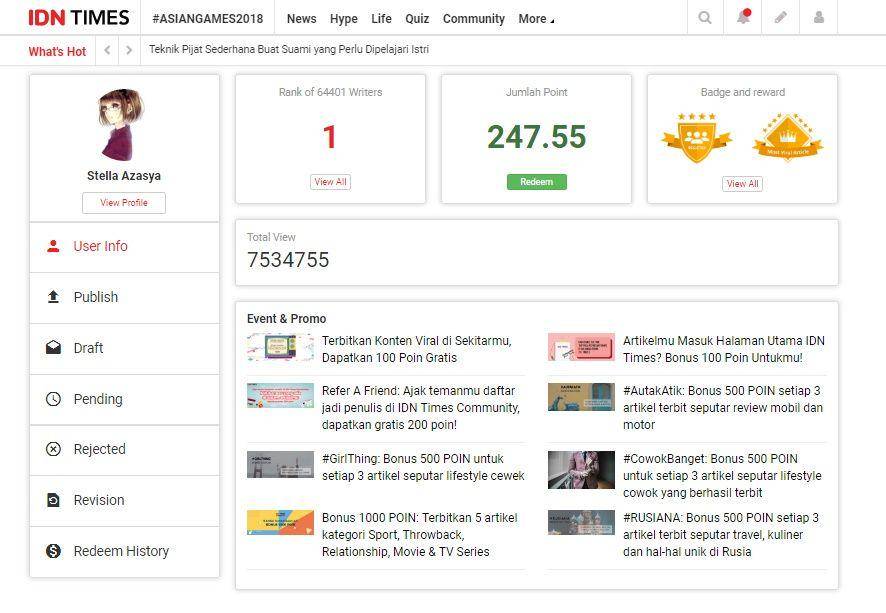Screen dimensions: 886x613
Task: Click Artikelmu Masuk Halaman Utama thumbnail
Action: (581, 346)
